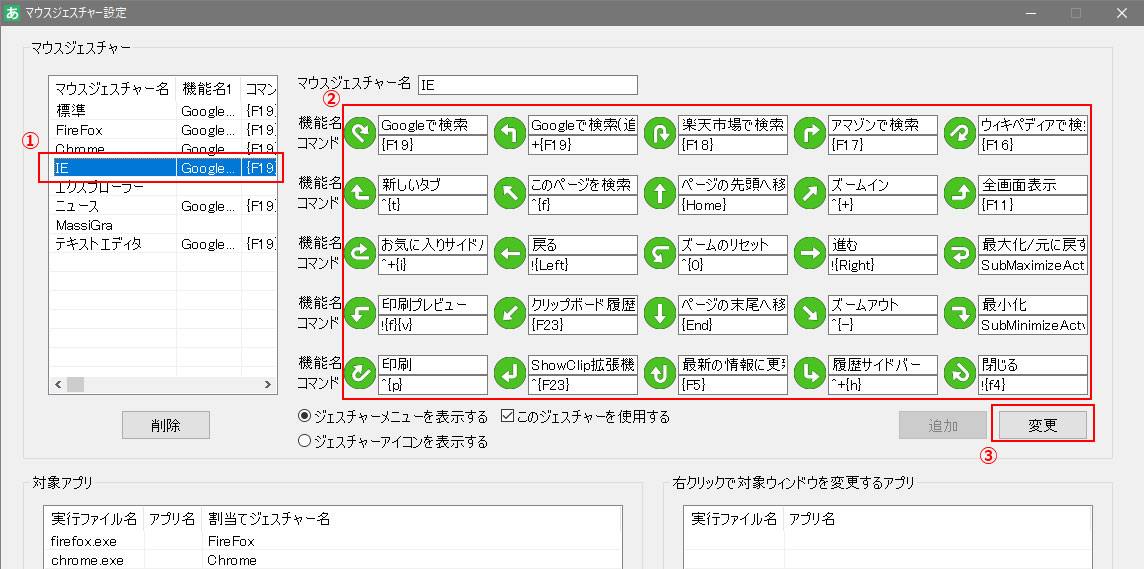Select the MassiGra gesture row
This screenshot has height=569, width=1144.
163,225
